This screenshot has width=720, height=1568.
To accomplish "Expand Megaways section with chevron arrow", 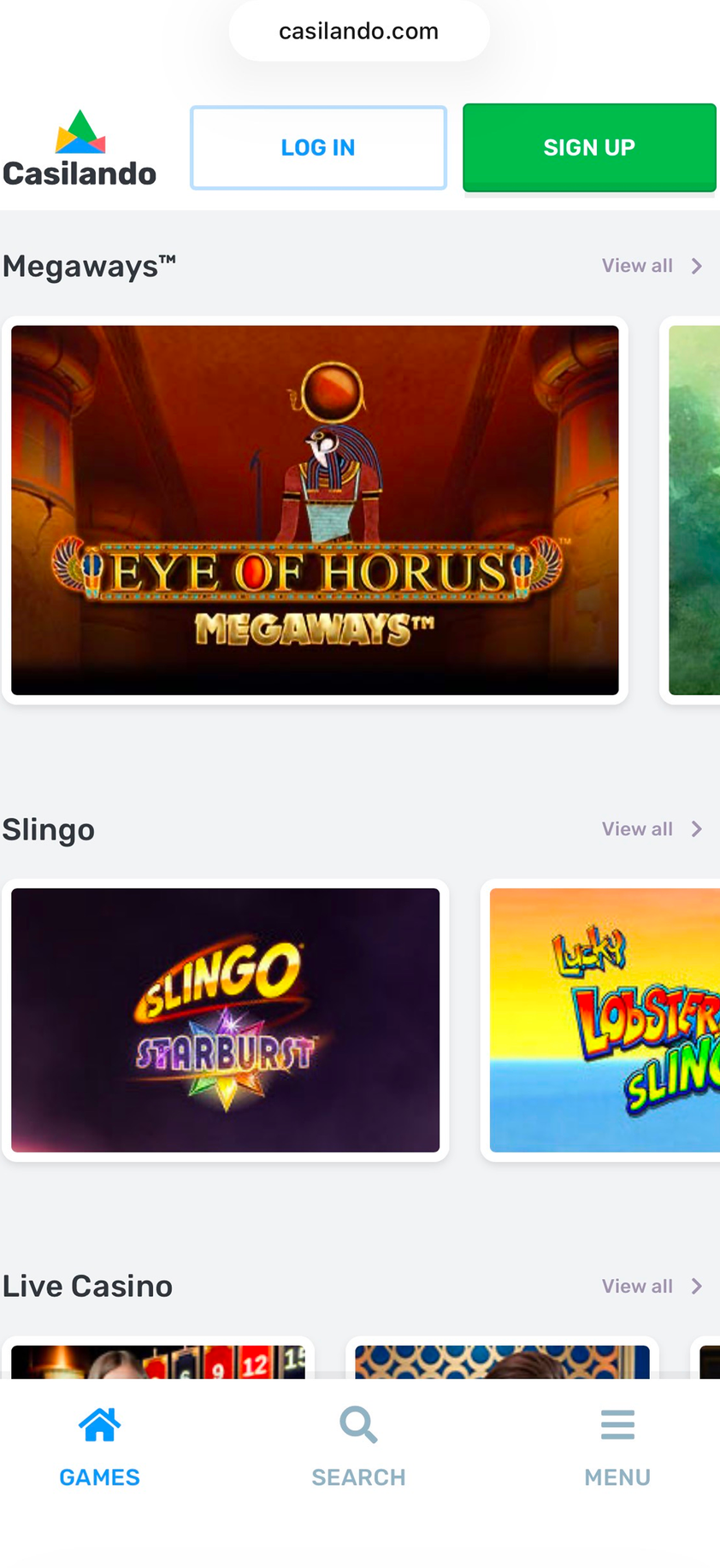I will point(697,266).
